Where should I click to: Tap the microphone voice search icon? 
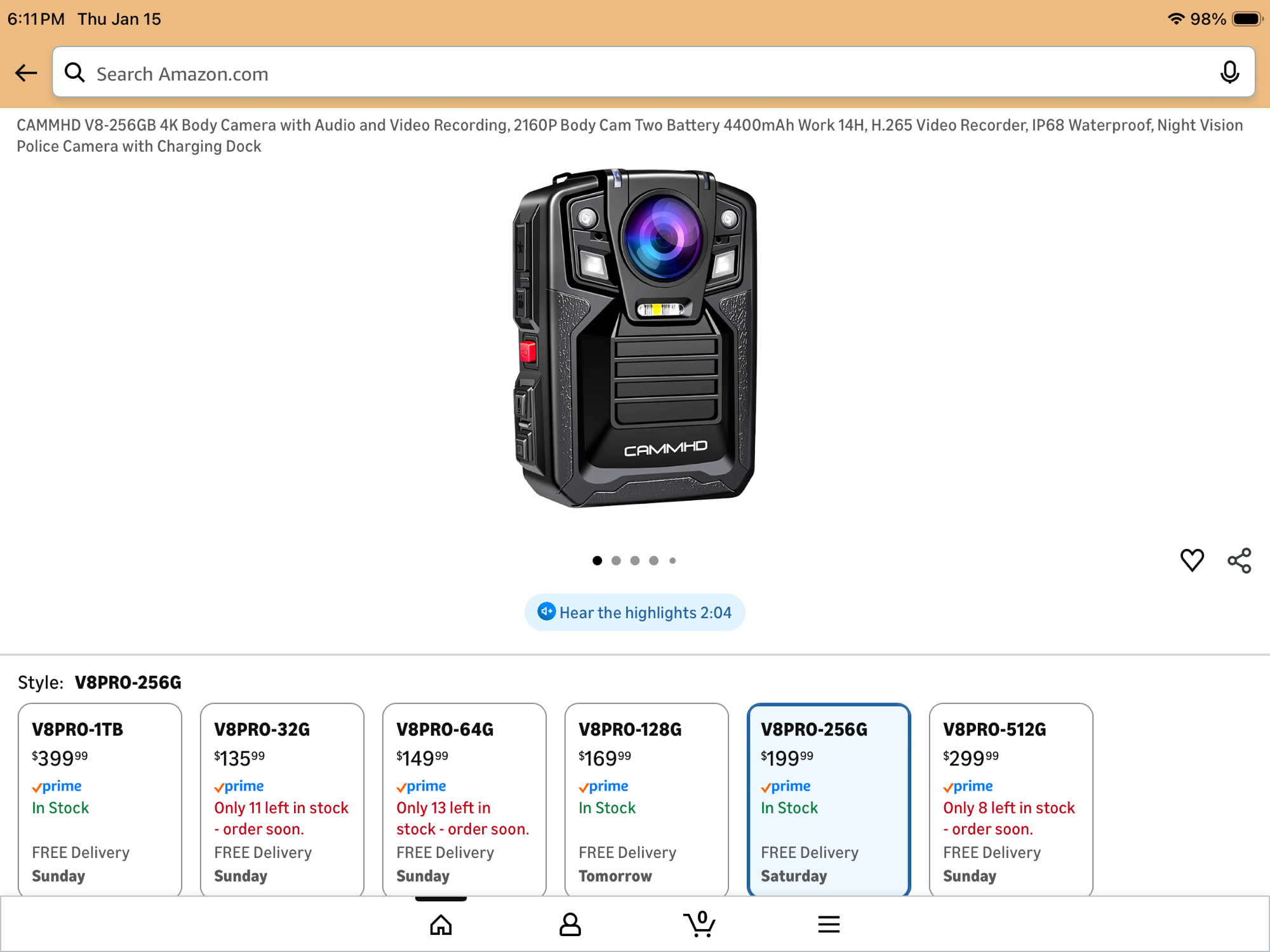pos(1229,73)
